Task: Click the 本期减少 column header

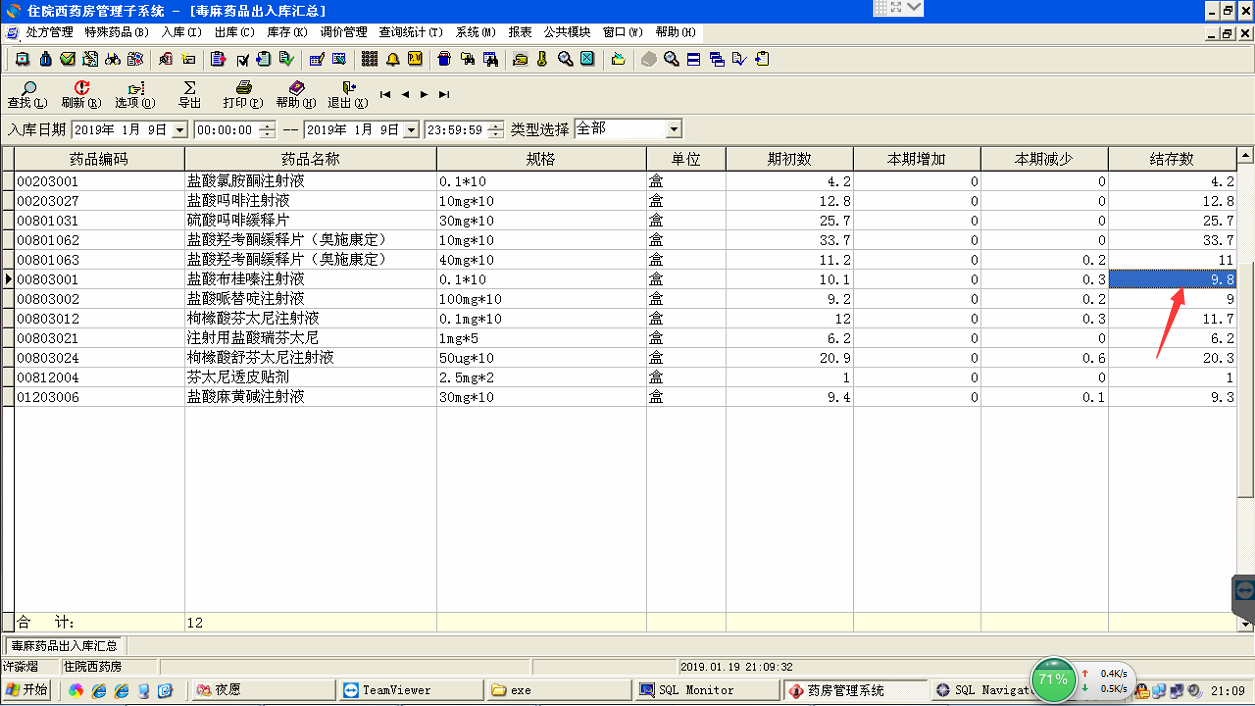Action: (1044, 159)
